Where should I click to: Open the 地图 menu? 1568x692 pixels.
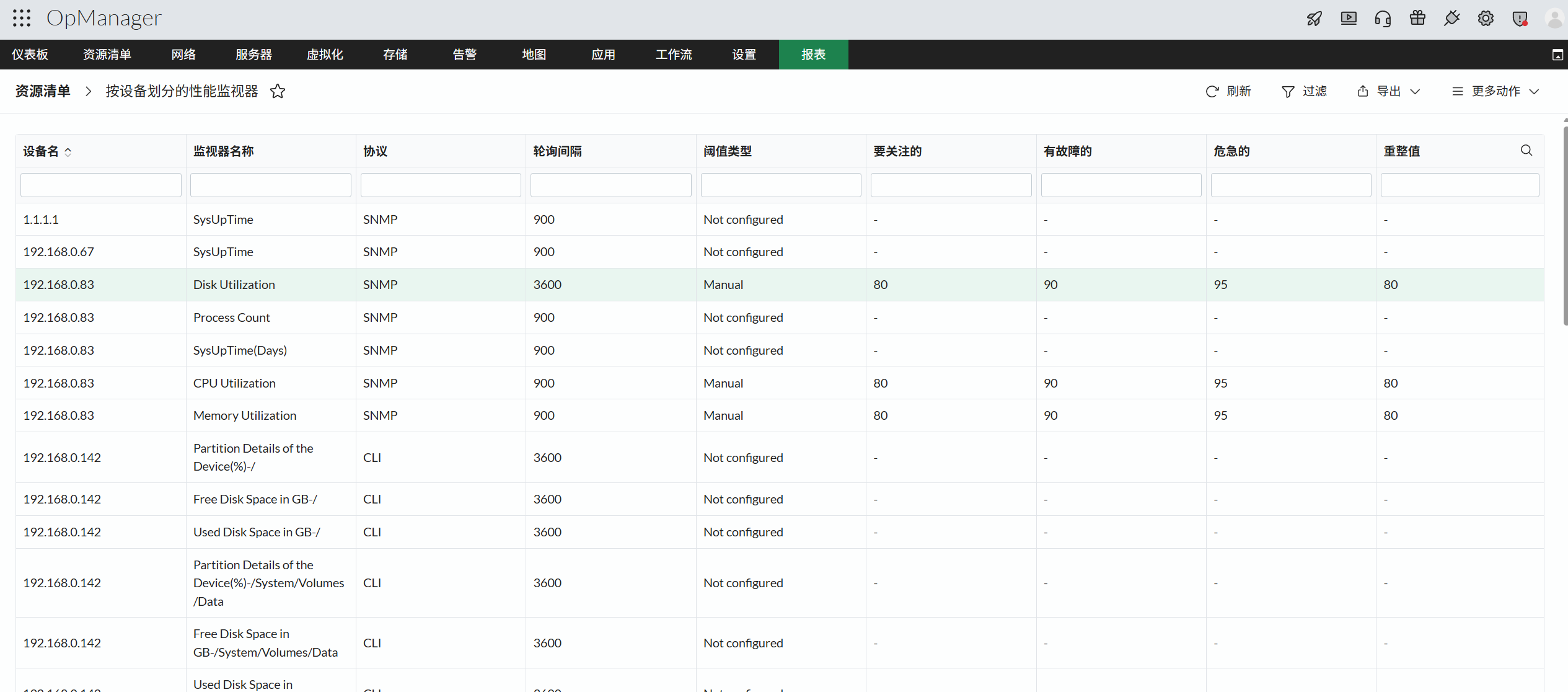(x=534, y=55)
